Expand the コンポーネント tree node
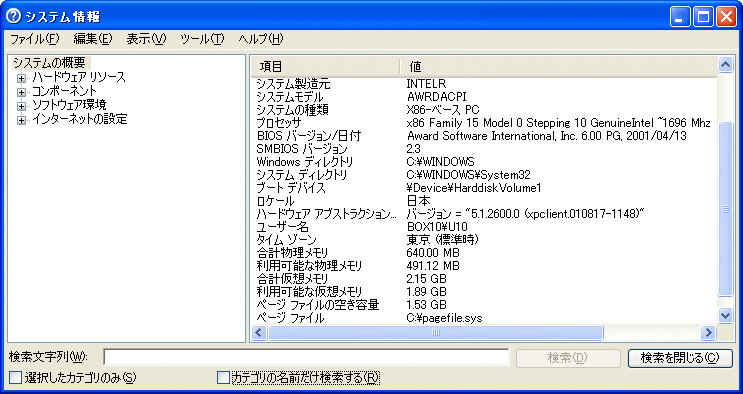Screen dimensions: 743x394 click(21, 92)
